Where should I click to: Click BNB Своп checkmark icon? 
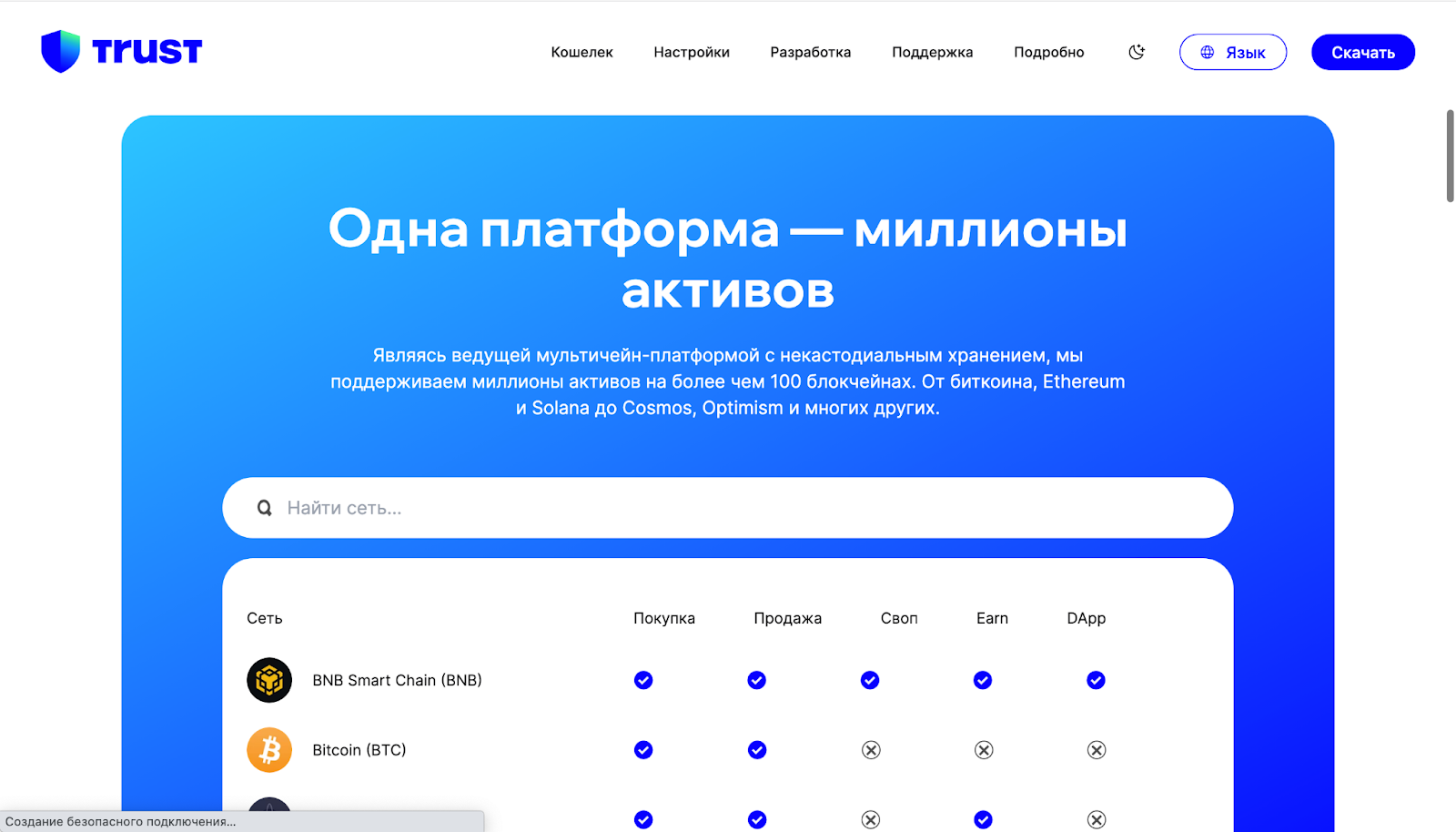pyautogui.click(x=870, y=680)
